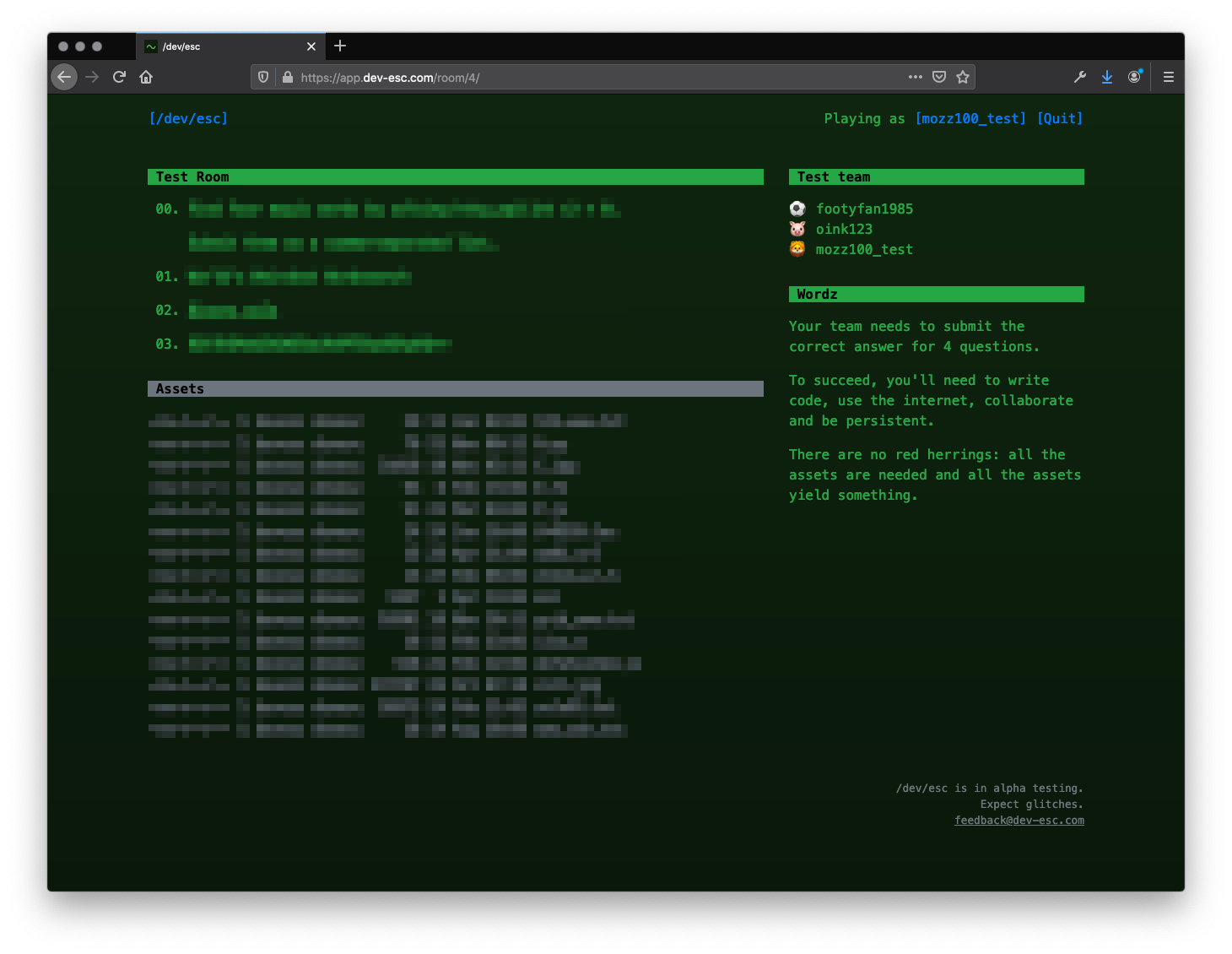Open the page actions three-dots menu
Screen dimensions: 1232x954
click(915, 77)
